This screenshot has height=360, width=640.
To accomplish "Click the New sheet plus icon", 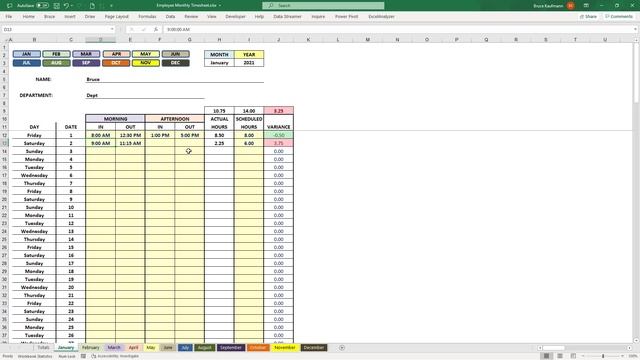I will (x=342, y=348).
